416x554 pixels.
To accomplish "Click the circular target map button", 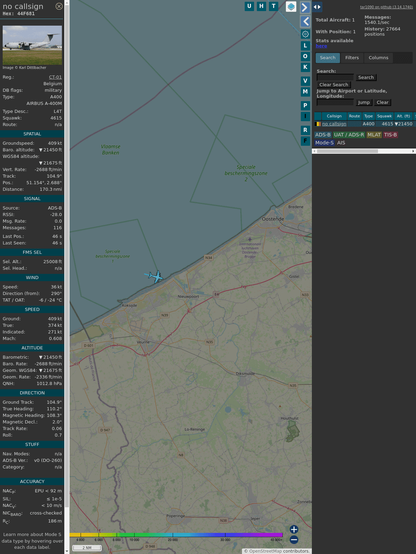I will 305,34.
